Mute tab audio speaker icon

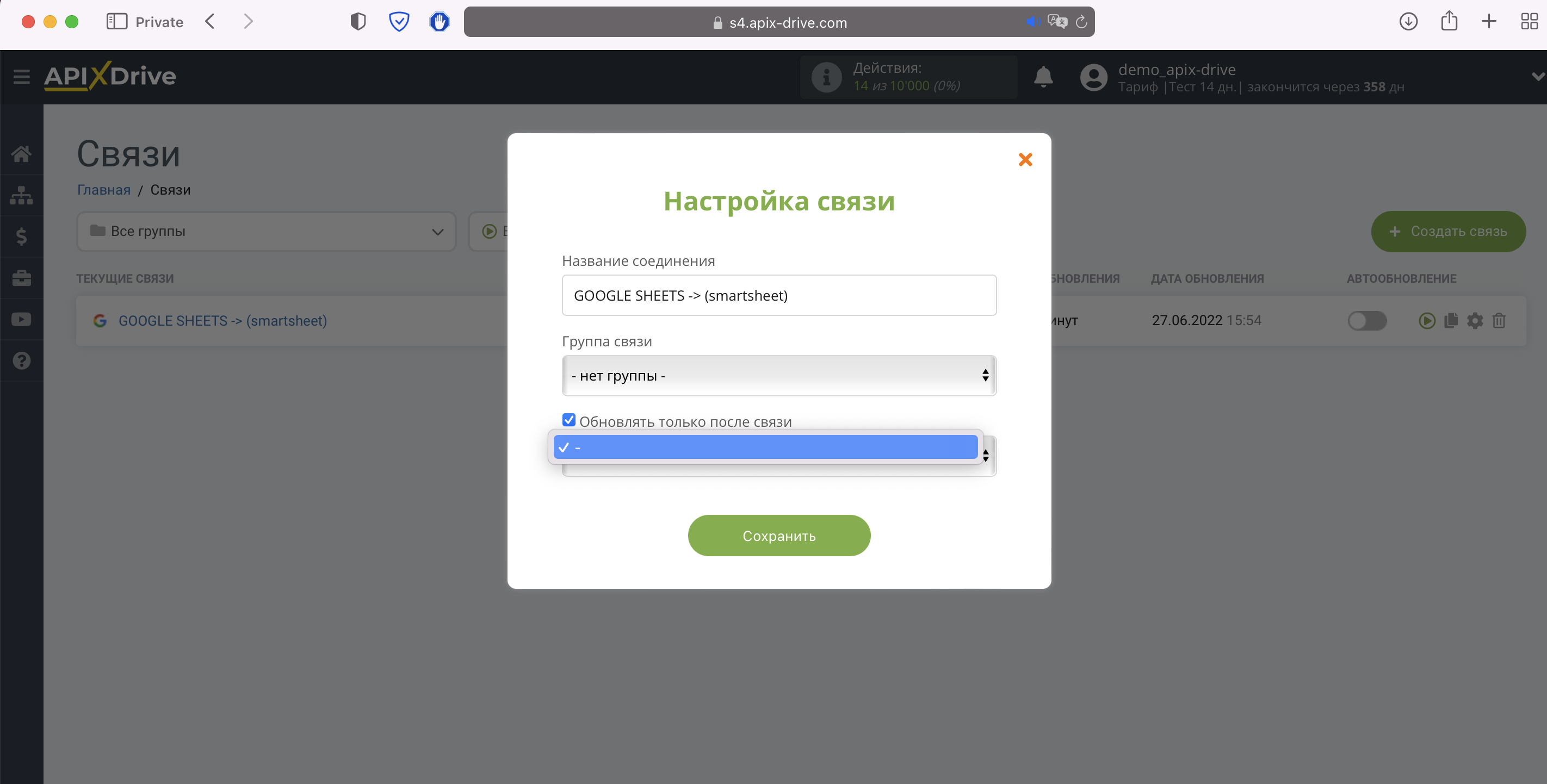(x=1032, y=22)
